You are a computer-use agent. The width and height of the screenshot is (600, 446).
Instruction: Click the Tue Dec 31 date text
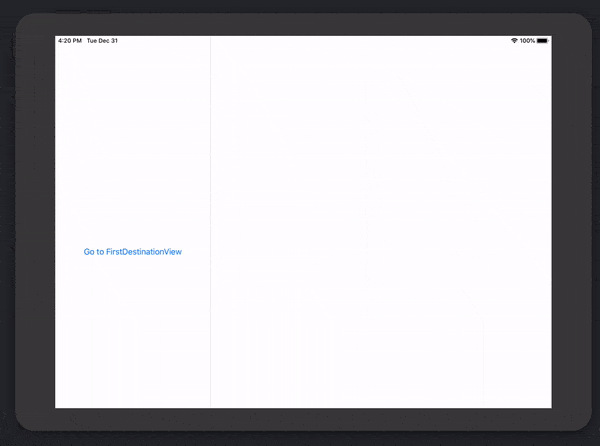click(x=102, y=41)
